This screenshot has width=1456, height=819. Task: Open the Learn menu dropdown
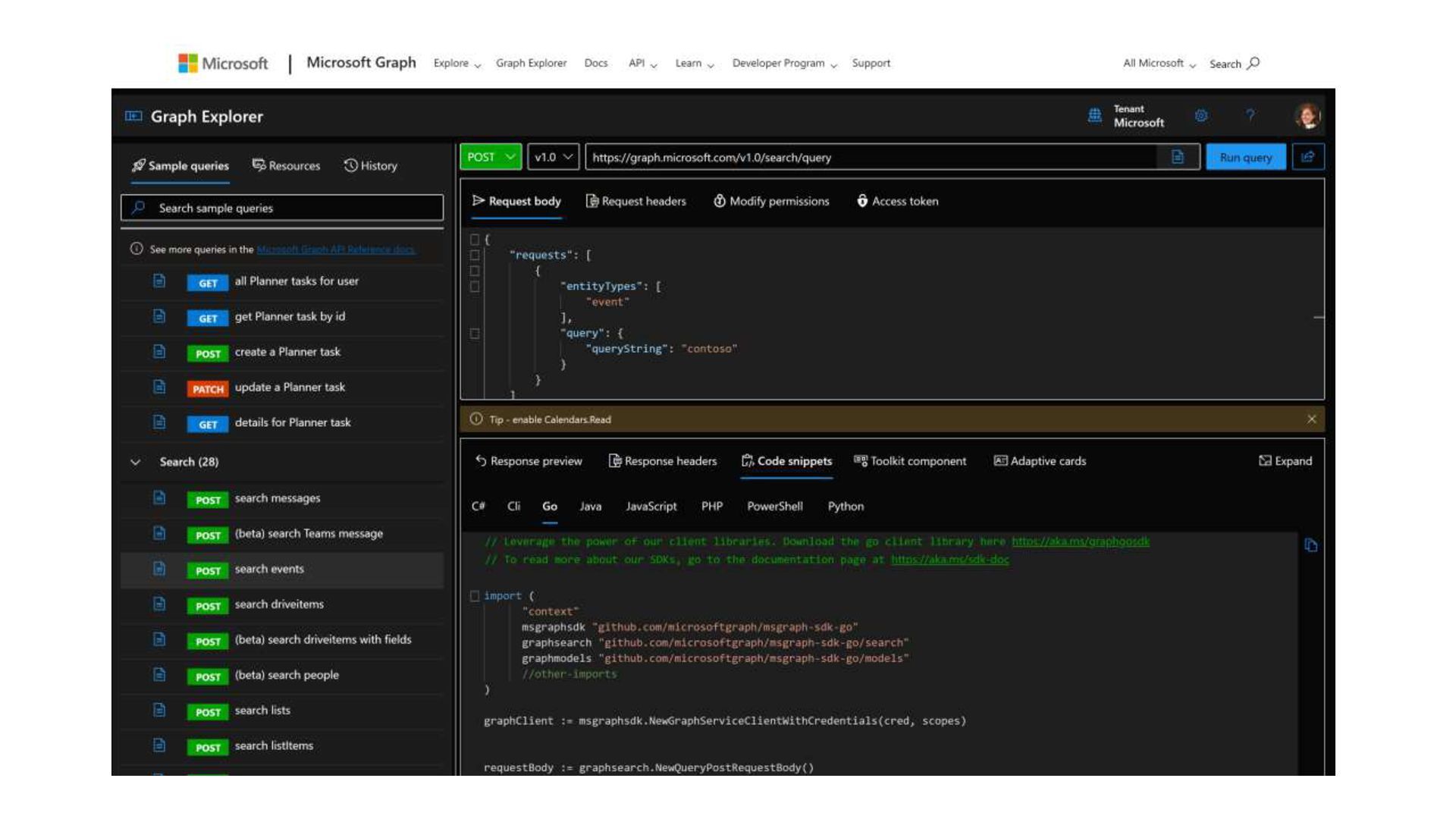point(695,64)
